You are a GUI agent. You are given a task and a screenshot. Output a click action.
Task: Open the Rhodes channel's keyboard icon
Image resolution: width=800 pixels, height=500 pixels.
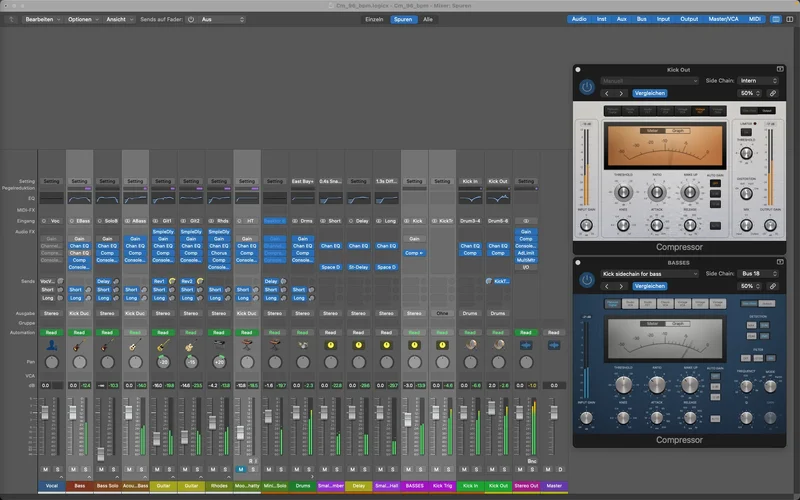click(x=219, y=345)
